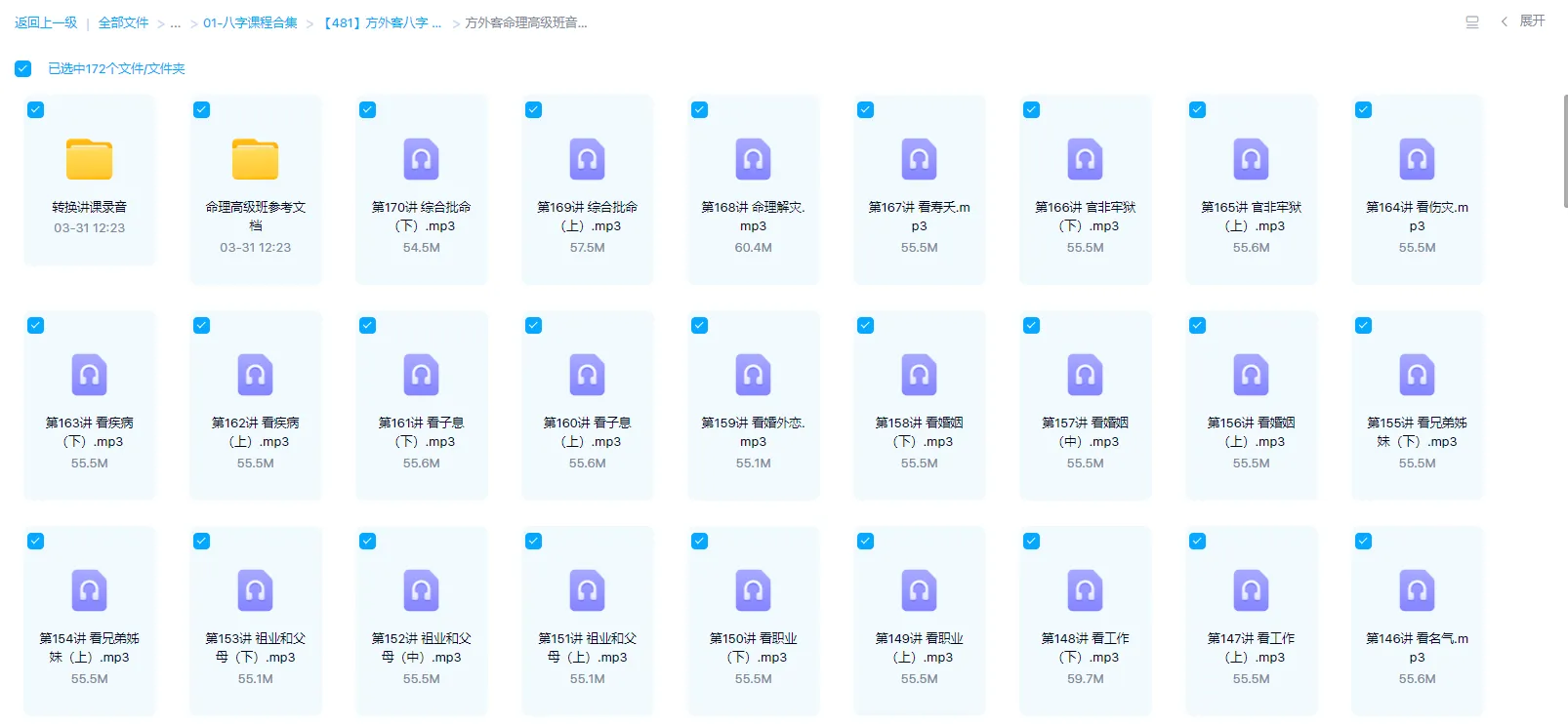Switch view mode with the list layout icon
The image size is (1568, 726).
point(1472,21)
